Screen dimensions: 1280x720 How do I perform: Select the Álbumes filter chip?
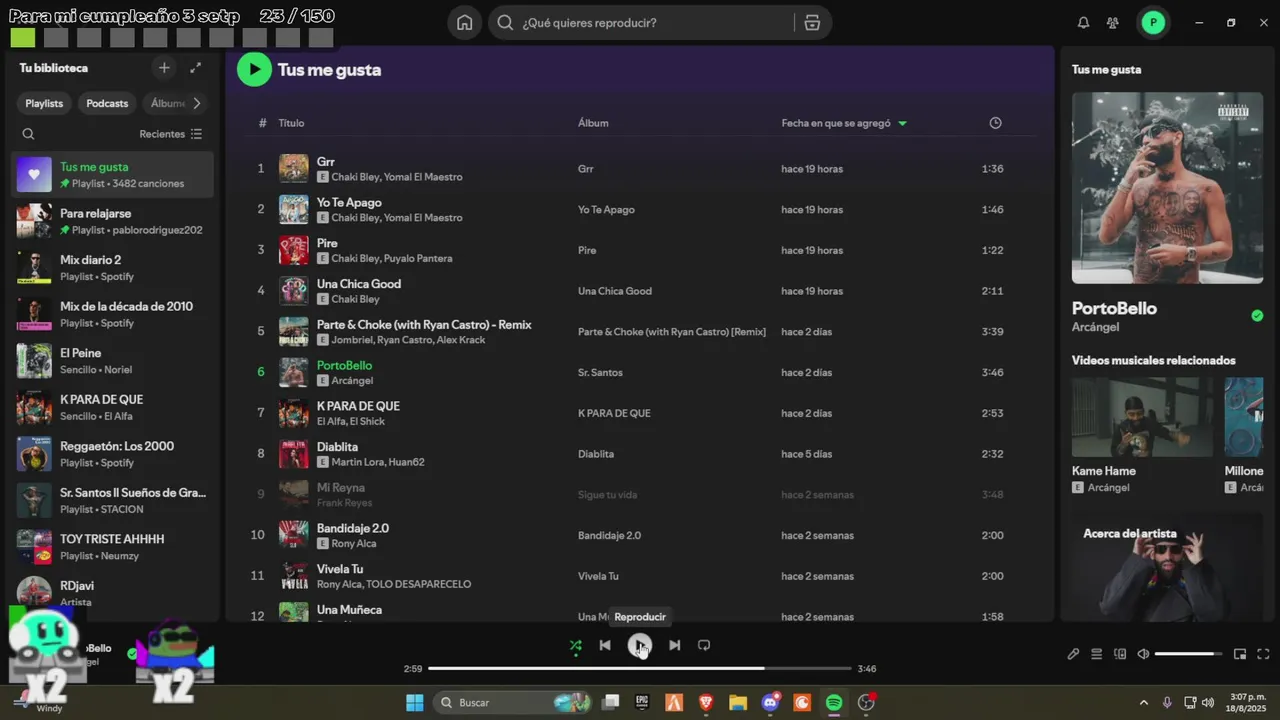click(x=167, y=103)
